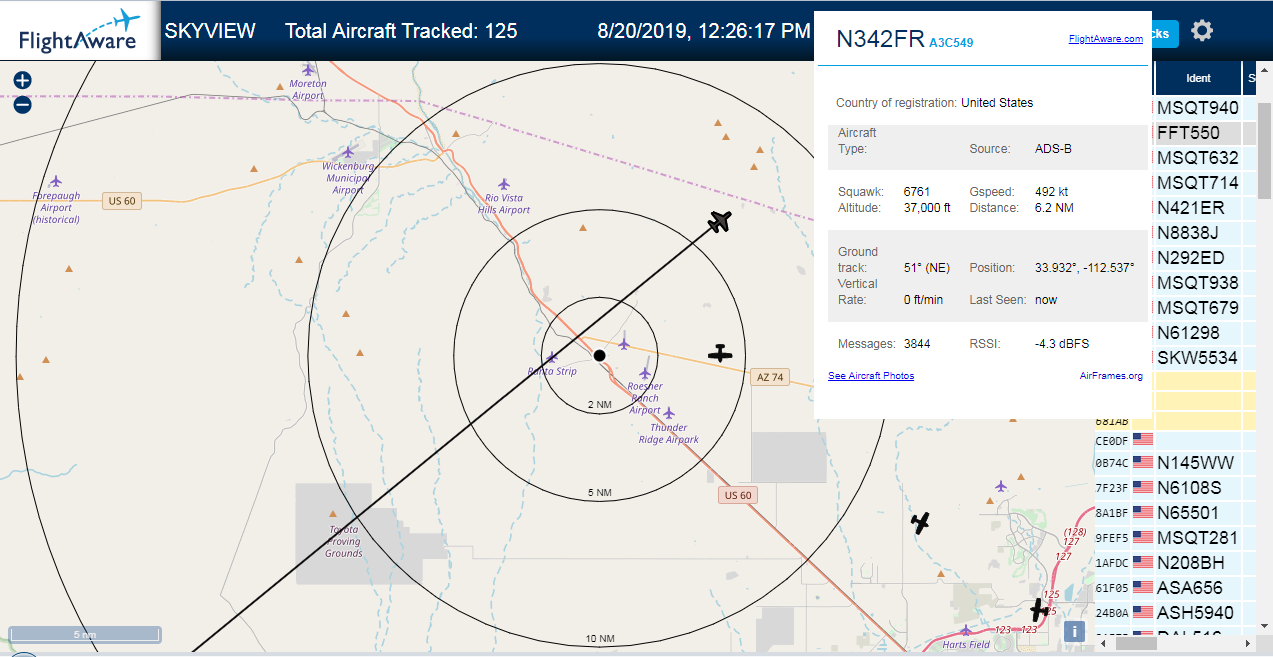Screen dimensions: 1273x657
Task: Click the receiver site black dot
Action: (x=599, y=355)
